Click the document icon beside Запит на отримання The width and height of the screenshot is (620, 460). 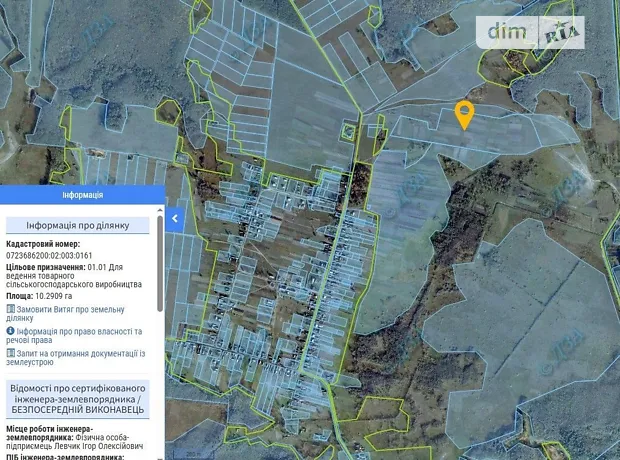pyautogui.click(x=11, y=352)
